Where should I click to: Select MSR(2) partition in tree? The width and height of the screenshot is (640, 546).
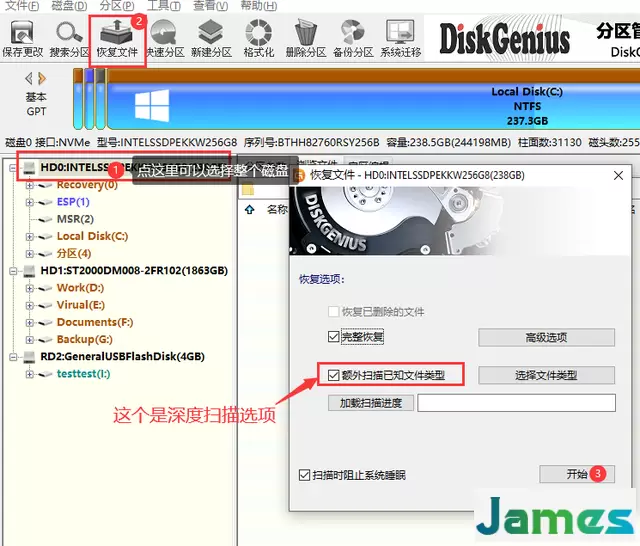pos(75,219)
